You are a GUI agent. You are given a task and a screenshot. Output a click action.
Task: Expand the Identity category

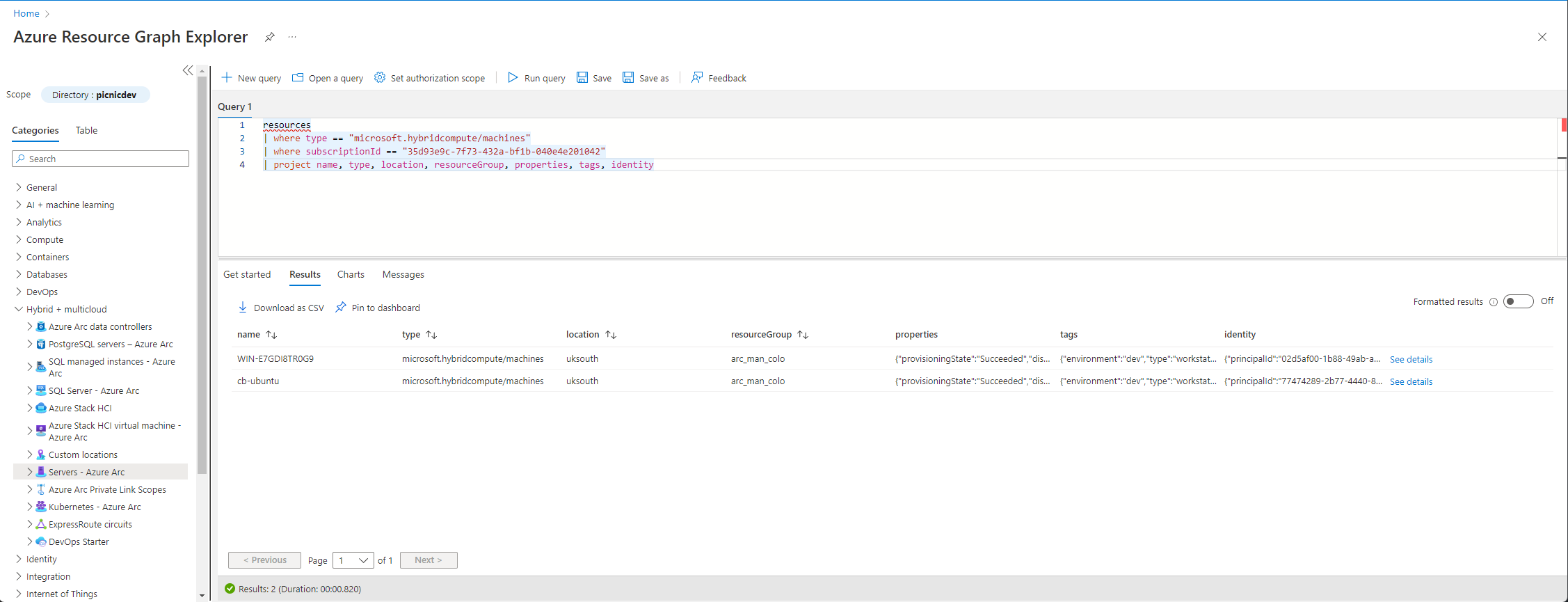[x=19, y=559]
